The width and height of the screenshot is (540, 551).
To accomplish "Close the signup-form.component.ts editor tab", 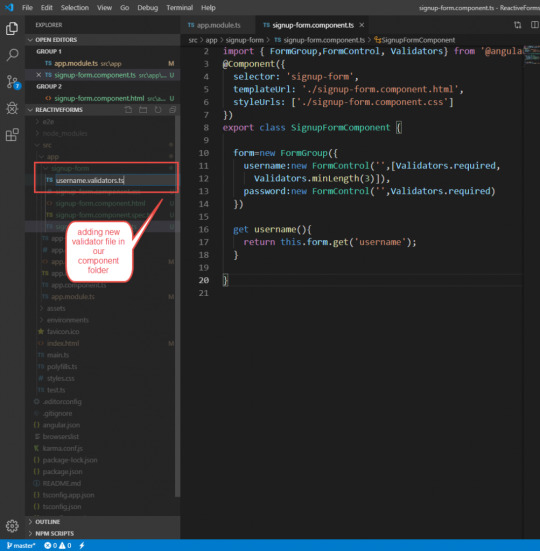I will click(362, 25).
